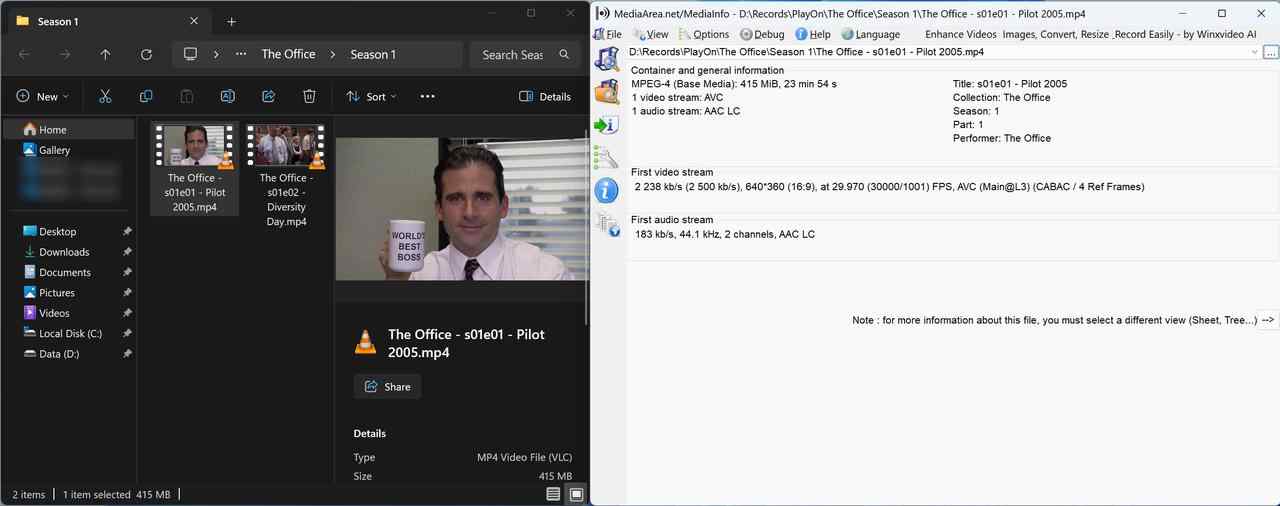Open Videos in navigation pane
The height and width of the screenshot is (506, 1280).
pyautogui.click(x=68, y=313)
